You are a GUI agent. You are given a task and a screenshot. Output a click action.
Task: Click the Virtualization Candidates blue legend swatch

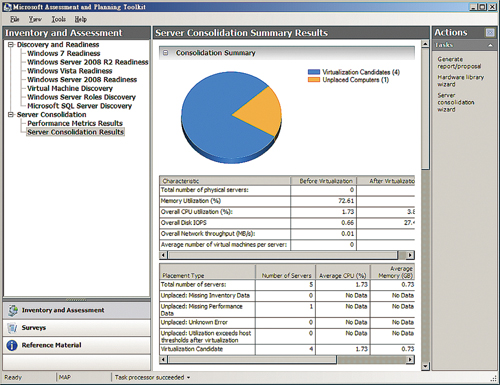[314, 72]
